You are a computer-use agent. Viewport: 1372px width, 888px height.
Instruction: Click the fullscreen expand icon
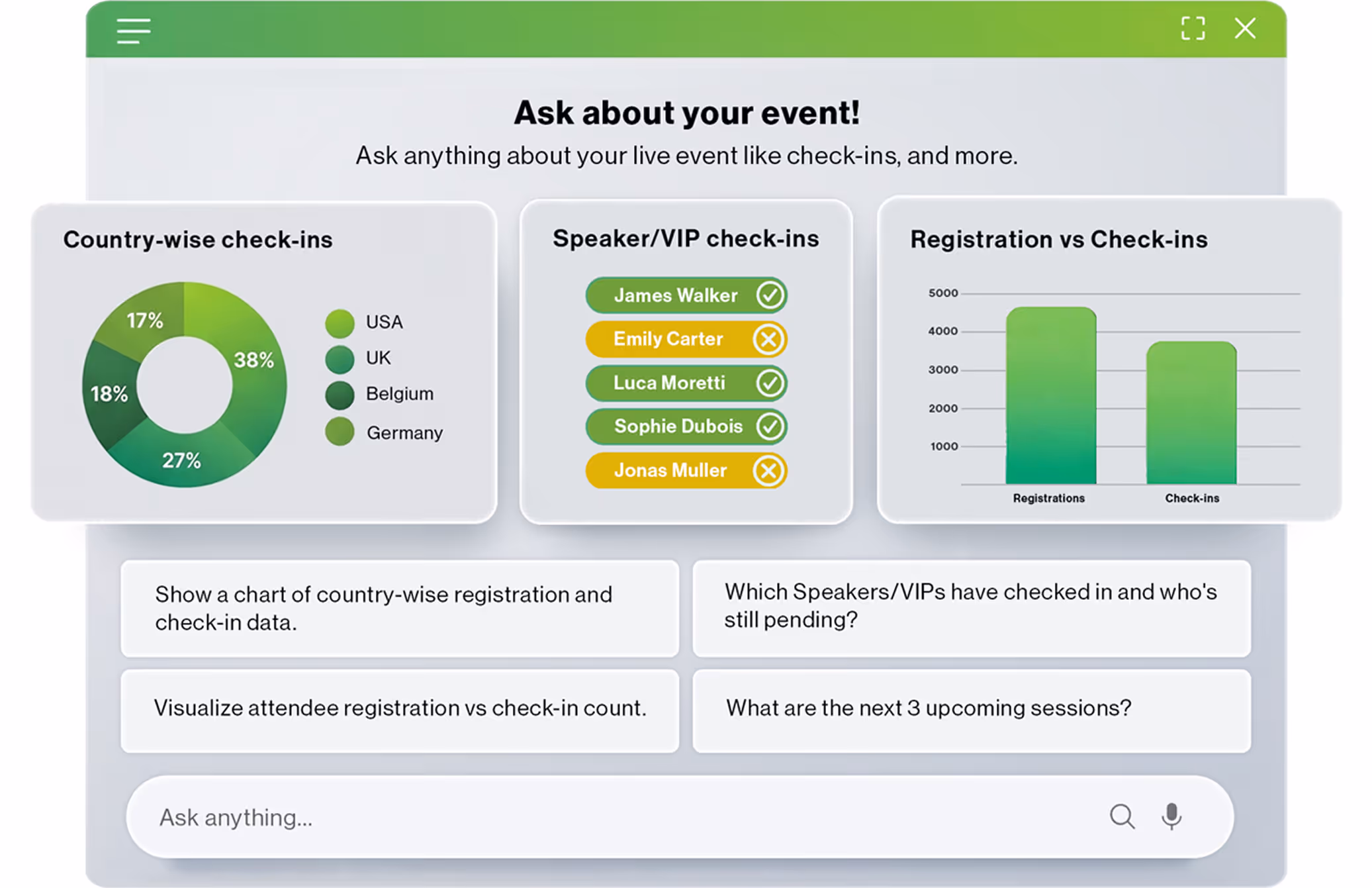point(1193,28)
